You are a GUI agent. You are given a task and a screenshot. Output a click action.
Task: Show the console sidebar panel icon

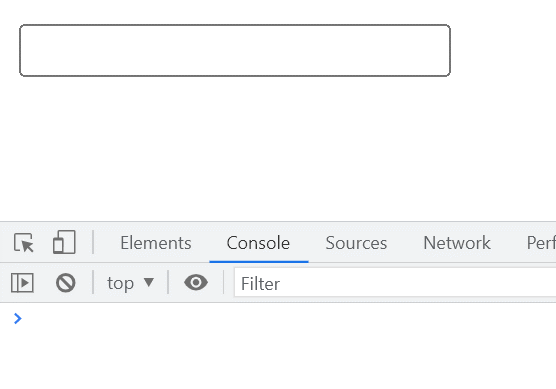(x=22, y=283)
